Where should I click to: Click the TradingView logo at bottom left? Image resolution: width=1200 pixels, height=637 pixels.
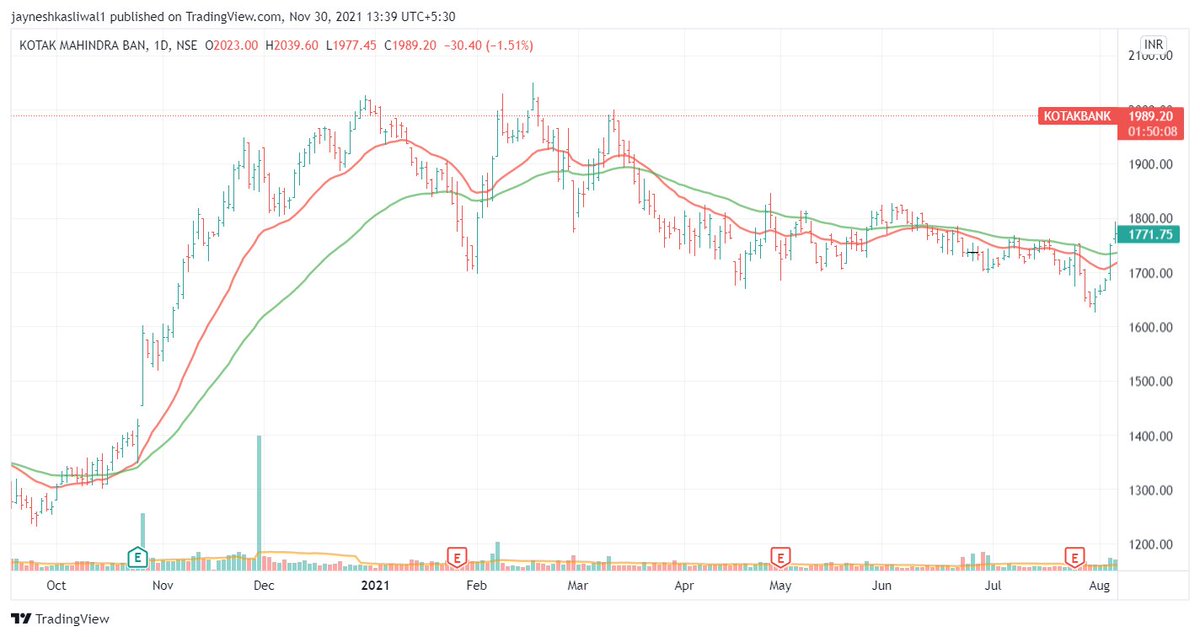(60, 618)
